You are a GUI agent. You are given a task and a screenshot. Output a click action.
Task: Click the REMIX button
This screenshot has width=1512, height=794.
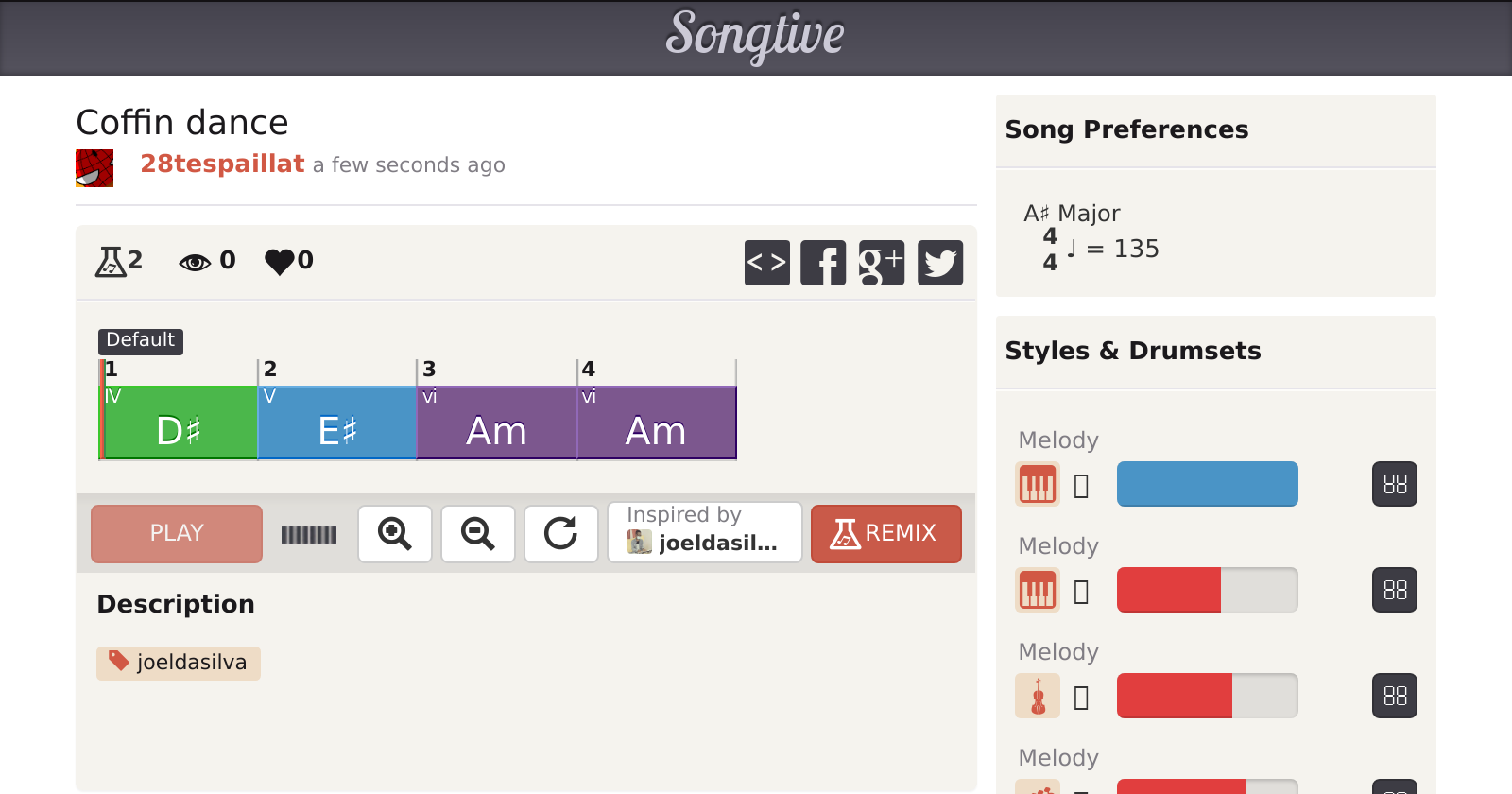click(885, 534)
